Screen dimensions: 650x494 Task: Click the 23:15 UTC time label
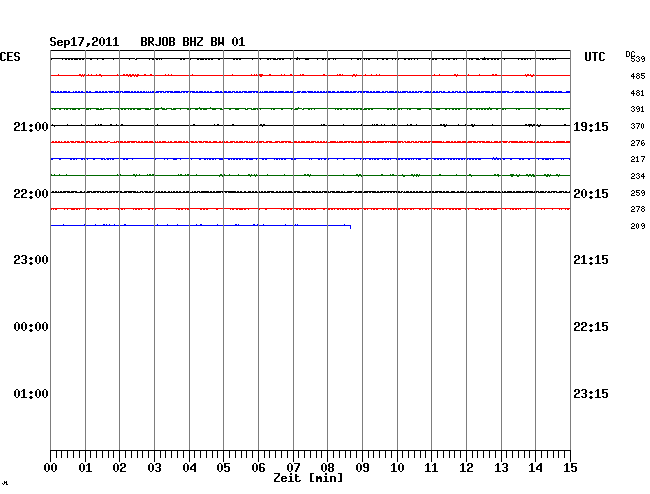[591, 393]
